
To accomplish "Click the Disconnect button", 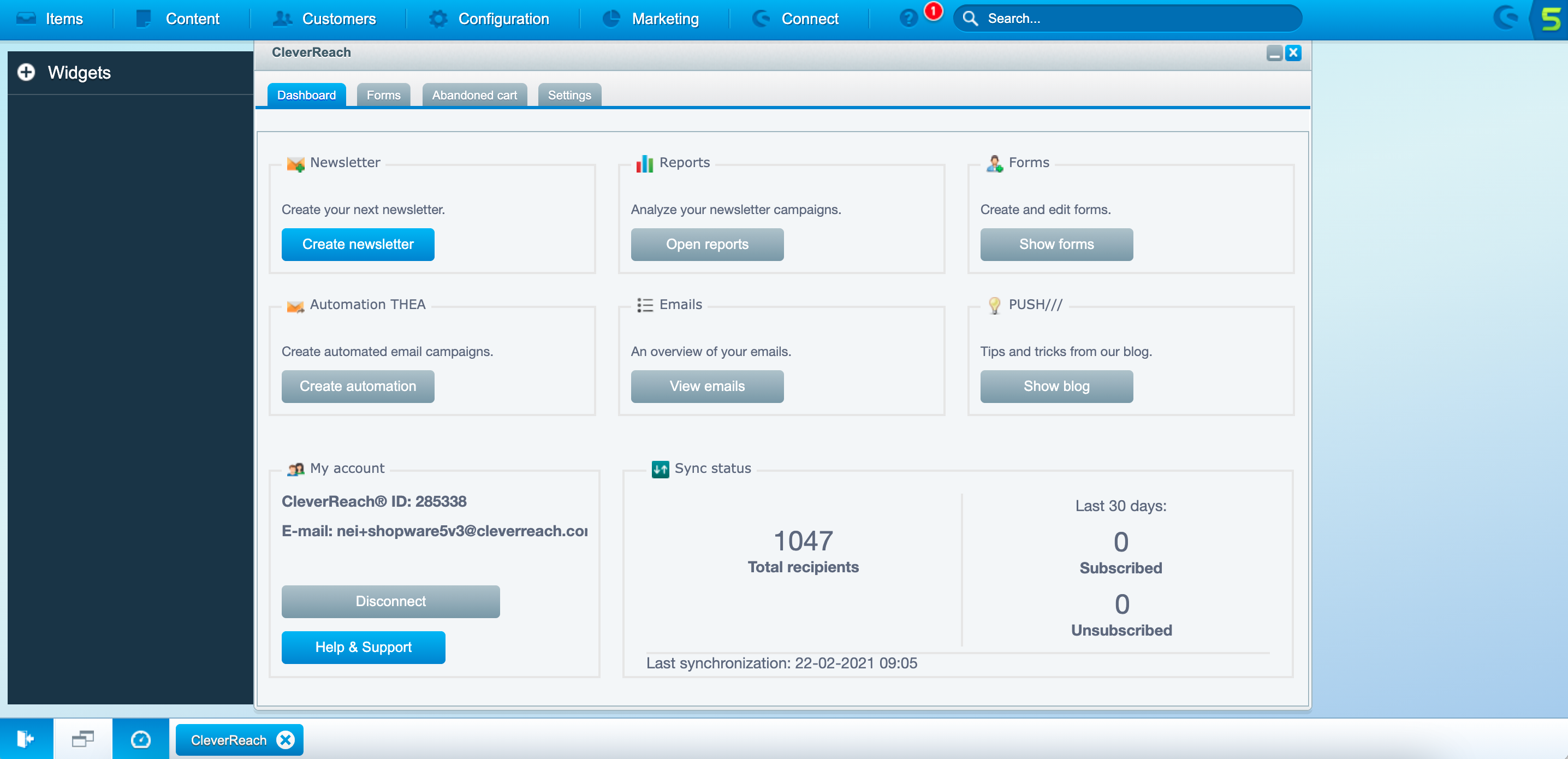I will [390, 601].
